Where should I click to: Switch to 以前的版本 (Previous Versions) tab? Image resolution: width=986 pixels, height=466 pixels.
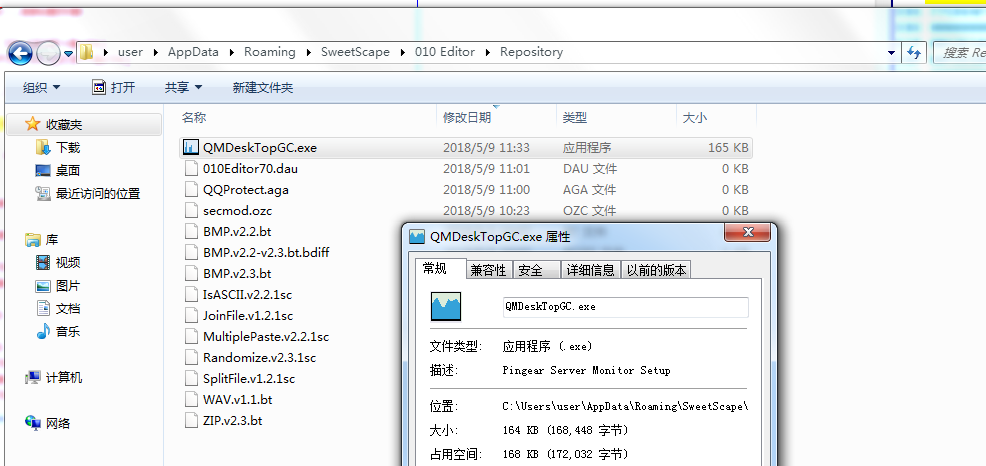tap(656, 270)
